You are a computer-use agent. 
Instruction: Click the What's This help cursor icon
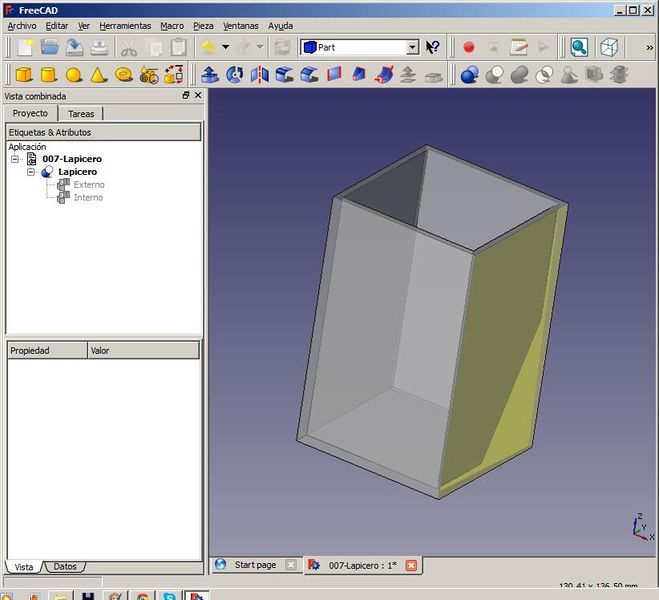click(x=433, y=47)
